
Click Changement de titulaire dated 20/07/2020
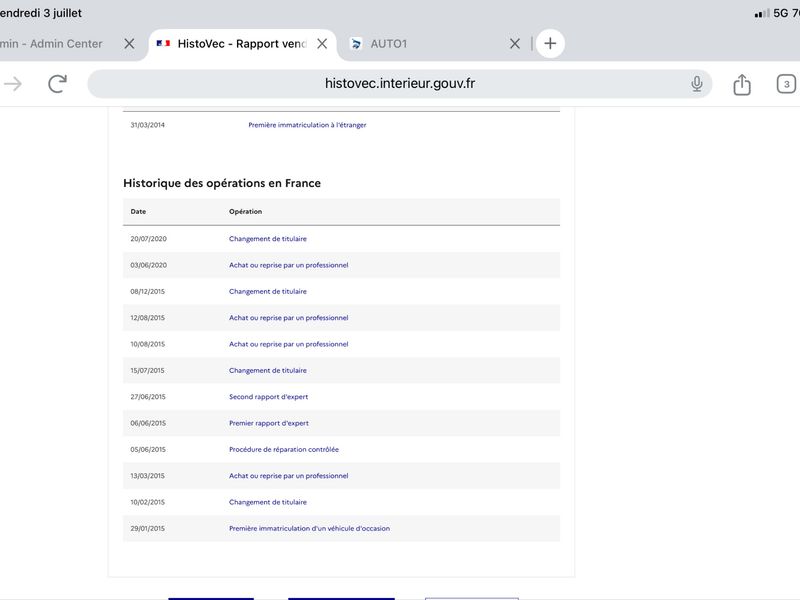click(x=268, y=239)
